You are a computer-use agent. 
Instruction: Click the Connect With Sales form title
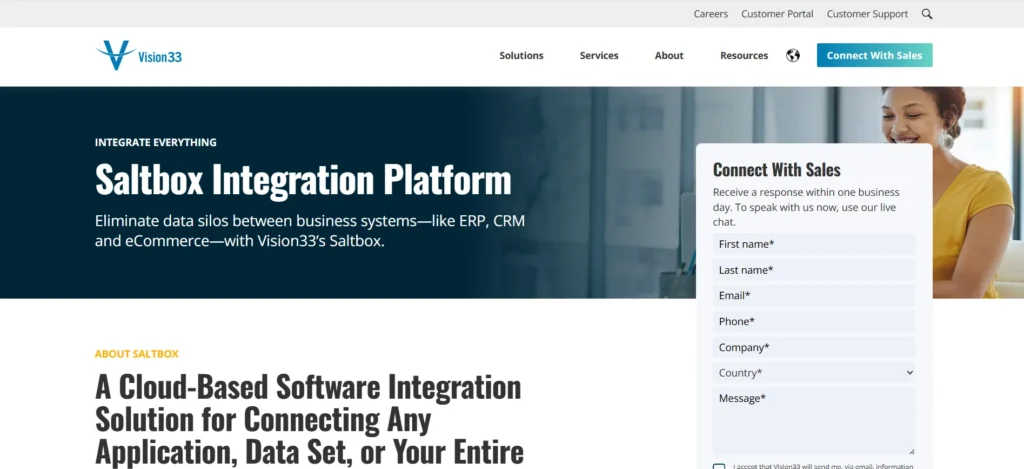[x=776, y=170]
